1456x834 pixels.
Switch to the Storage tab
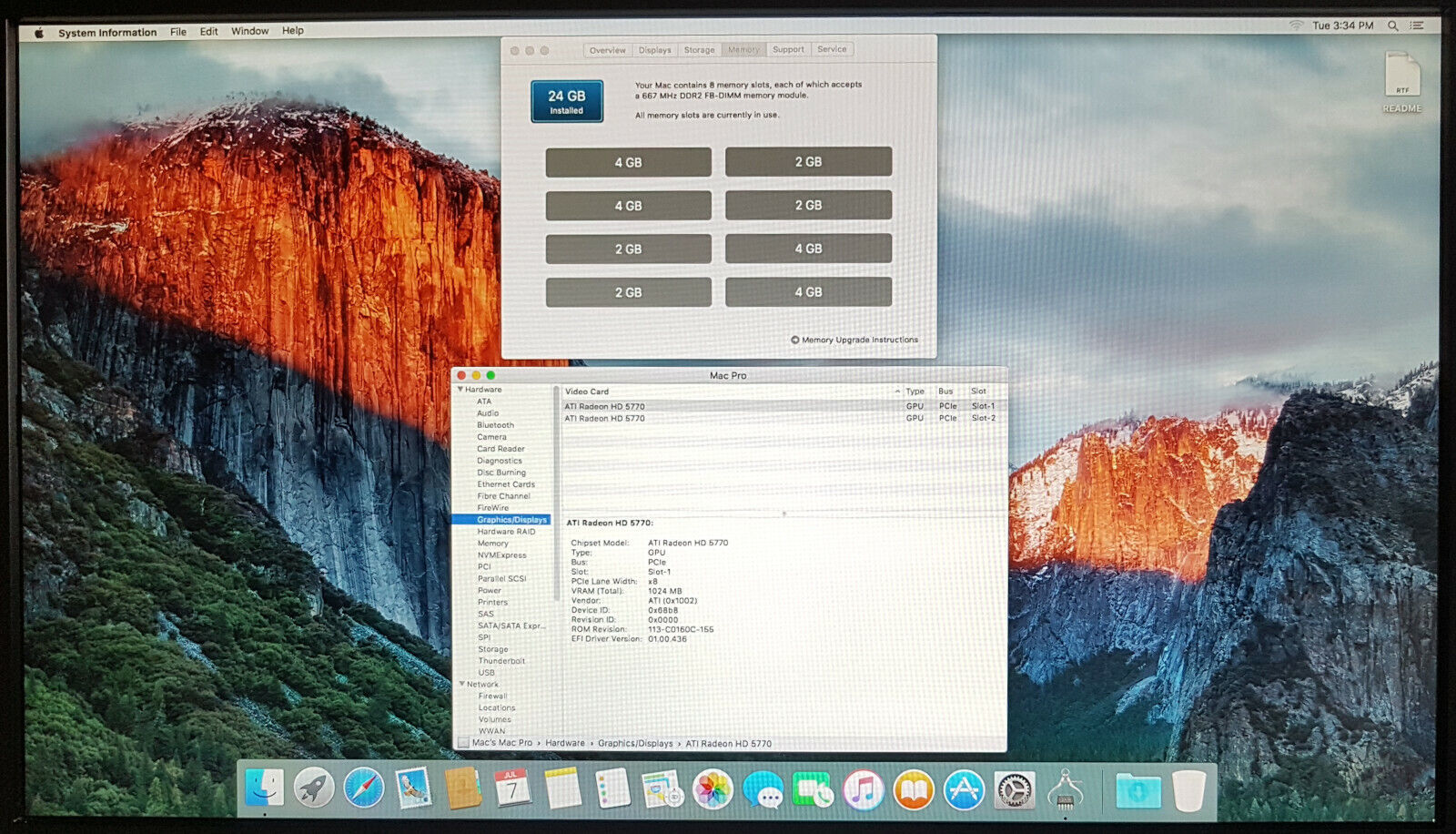tap(699, 50)
